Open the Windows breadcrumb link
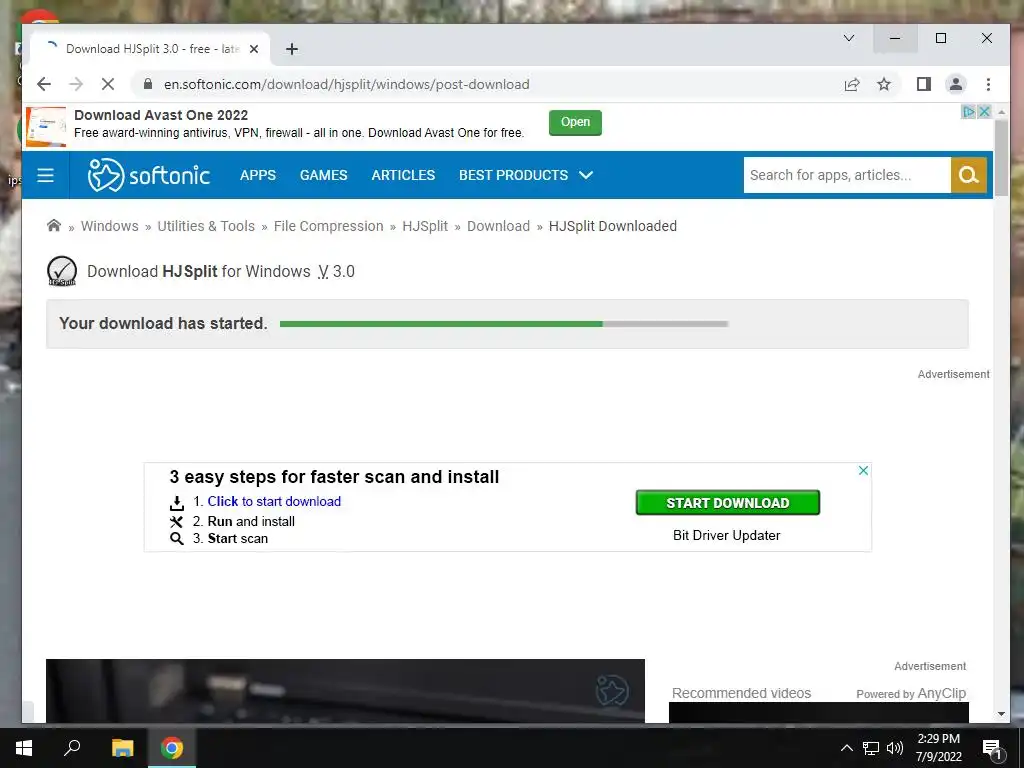The width and height of the screenshot is (1024, 768). tap(110, 226)
